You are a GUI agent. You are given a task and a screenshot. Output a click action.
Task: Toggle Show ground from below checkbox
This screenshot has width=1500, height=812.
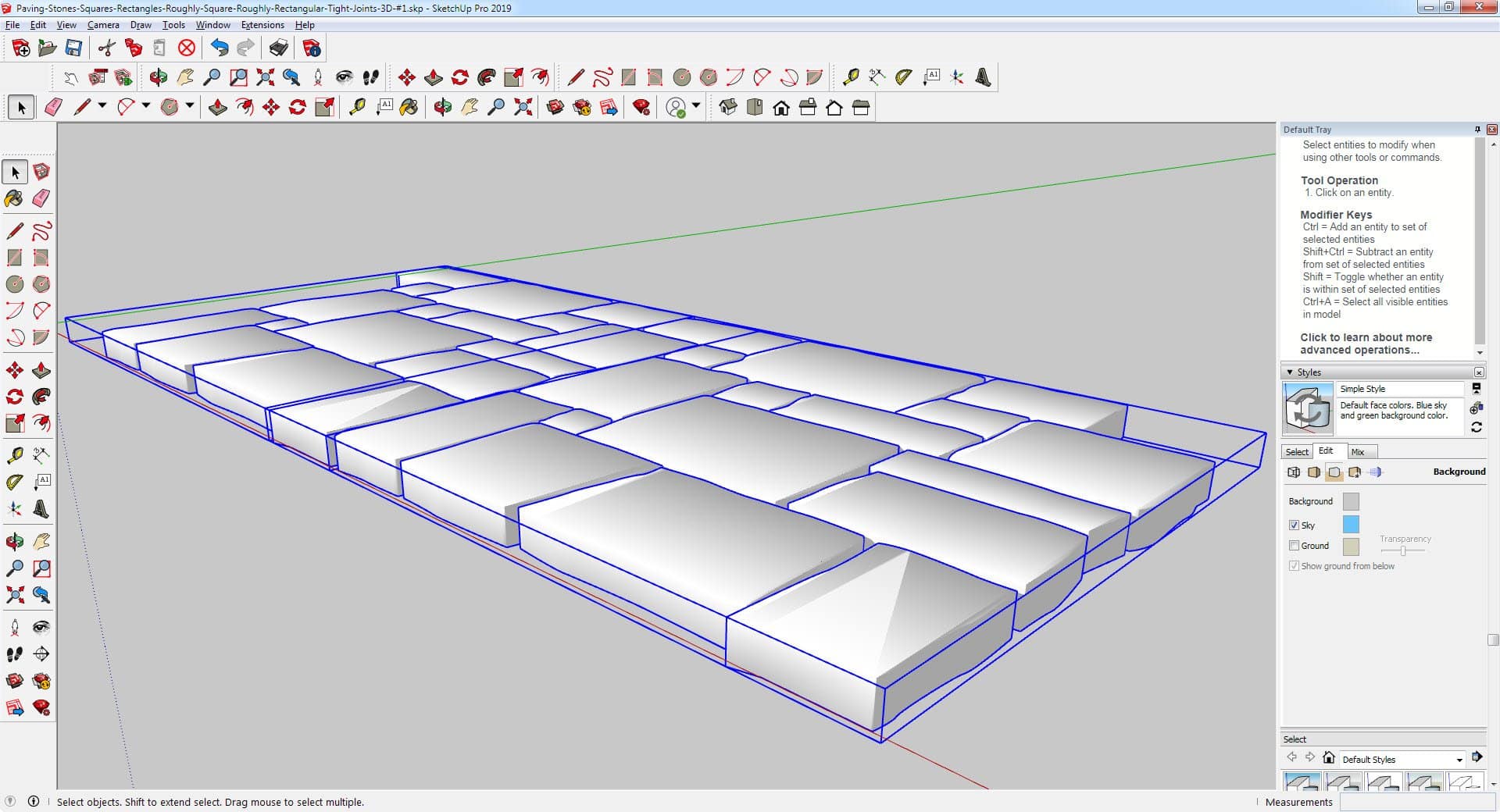1294,566
